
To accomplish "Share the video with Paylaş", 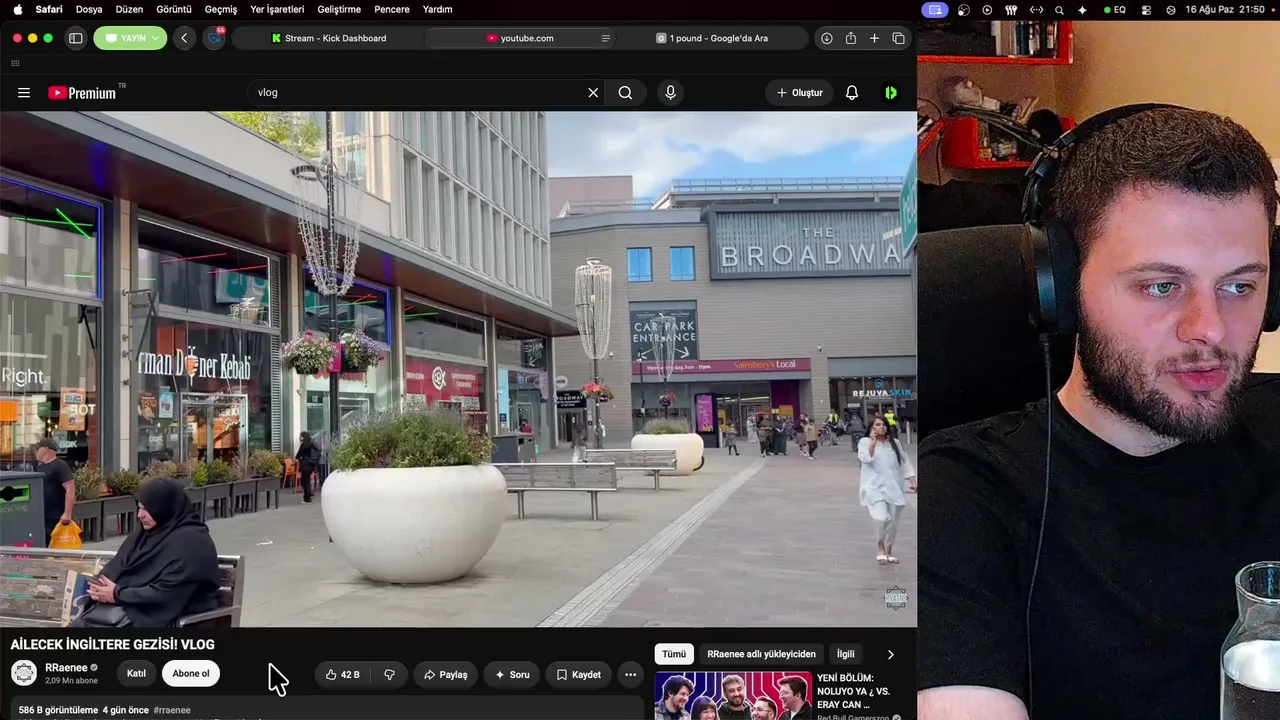I will click(x=445, y=675).
